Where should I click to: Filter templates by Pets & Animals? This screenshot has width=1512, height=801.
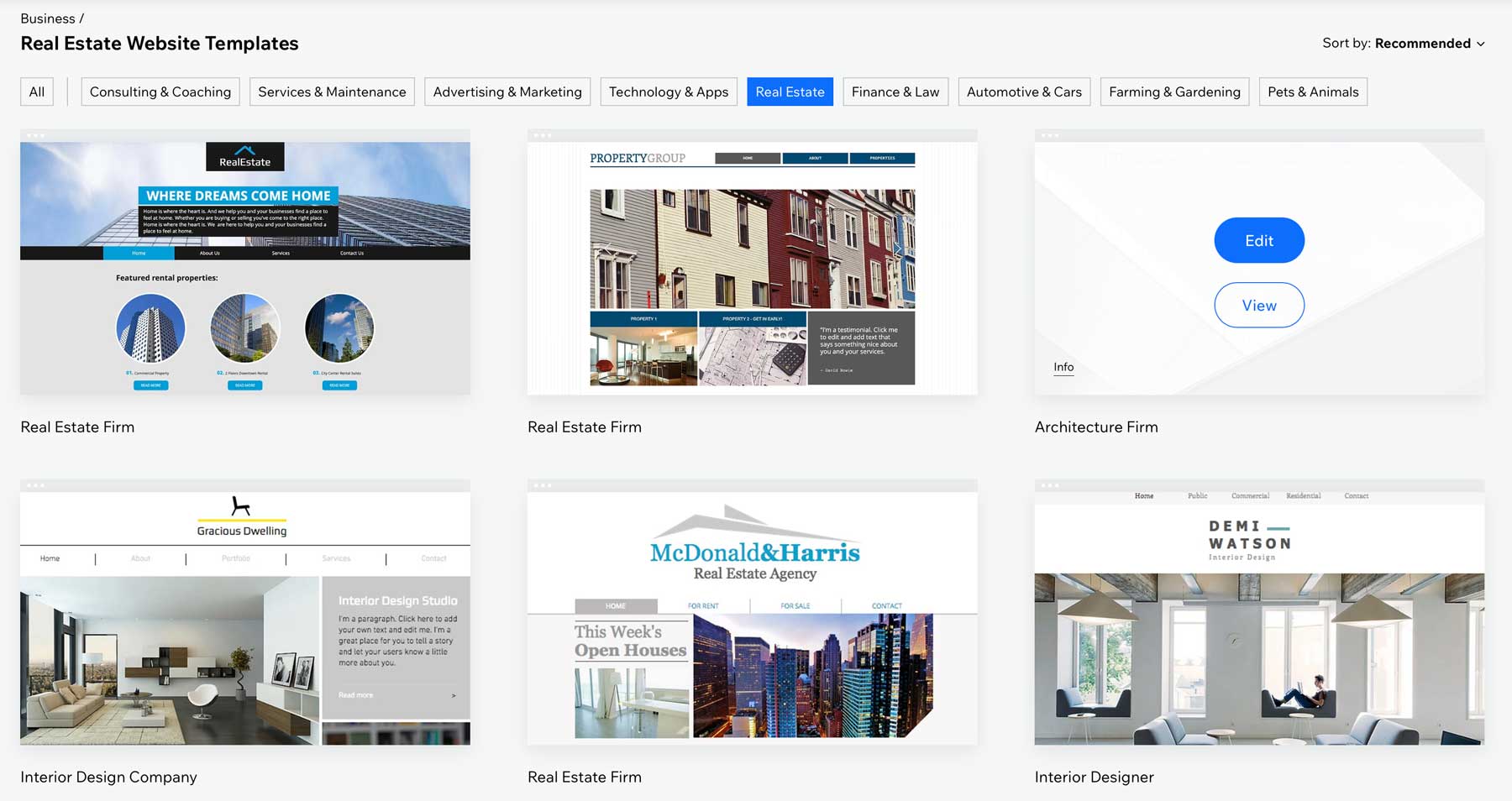click(1312, 92)
